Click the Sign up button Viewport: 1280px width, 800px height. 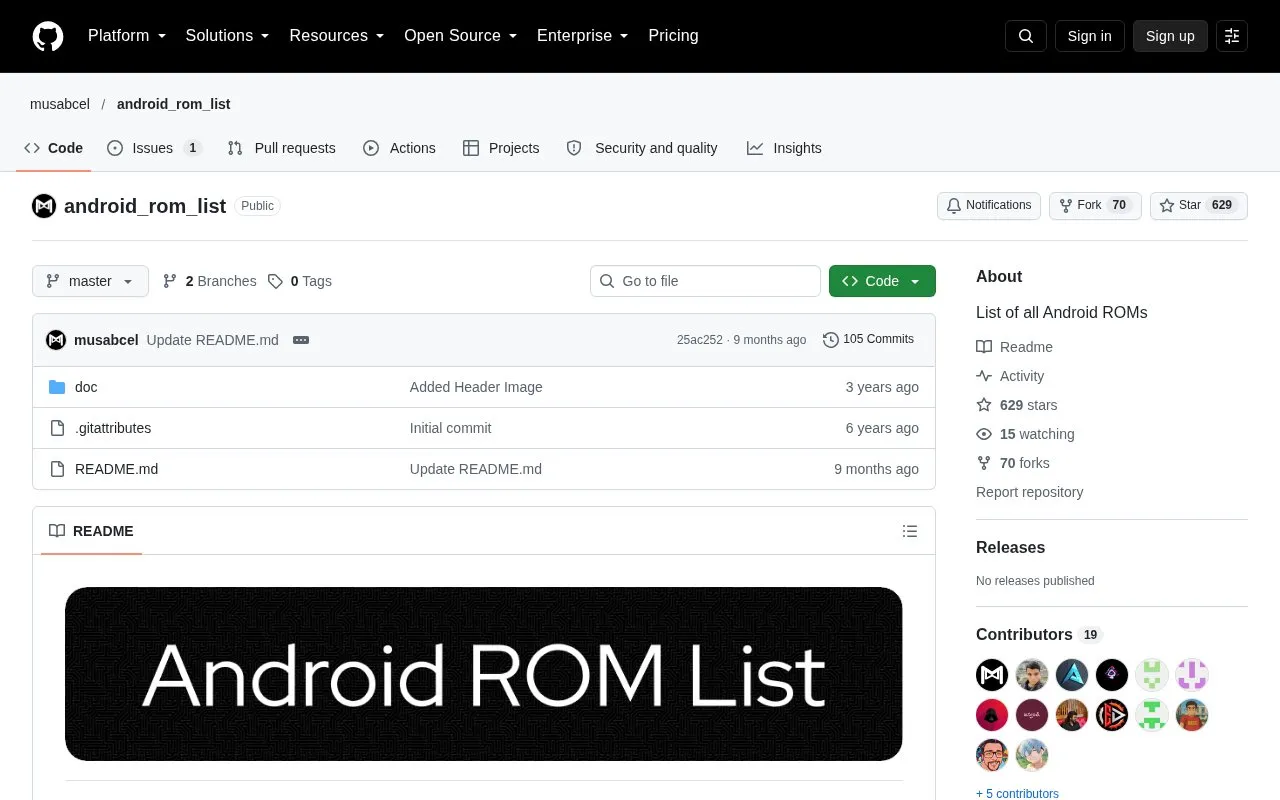(1170, 36)
